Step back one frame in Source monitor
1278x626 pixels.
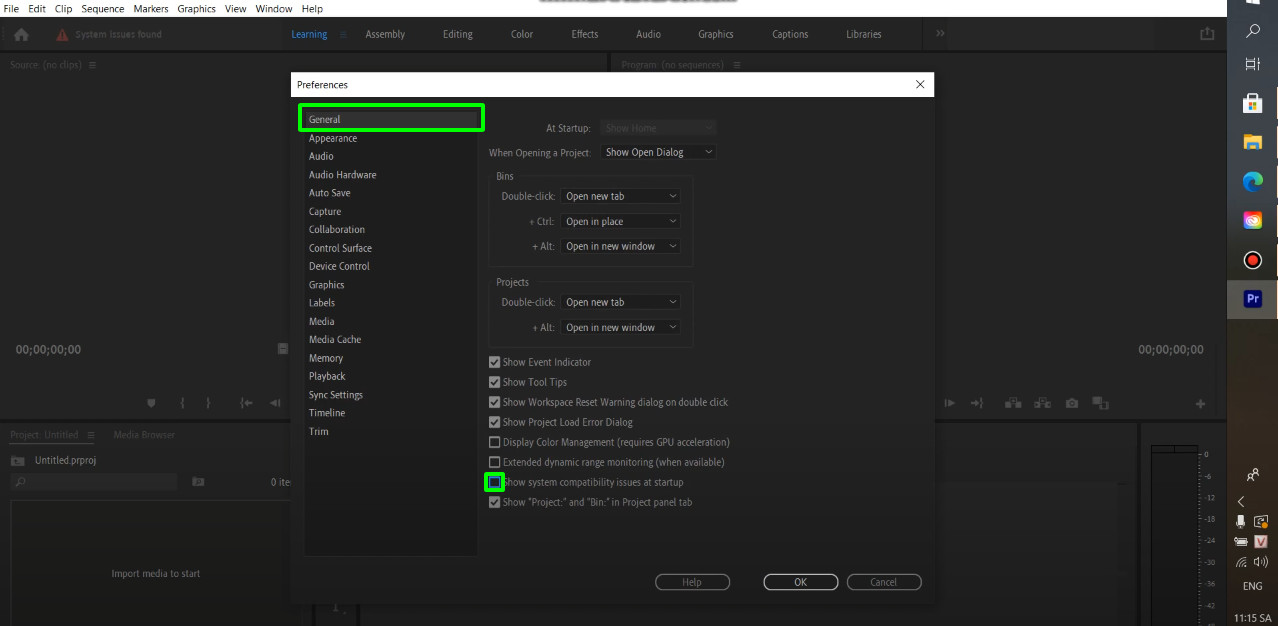275,403
